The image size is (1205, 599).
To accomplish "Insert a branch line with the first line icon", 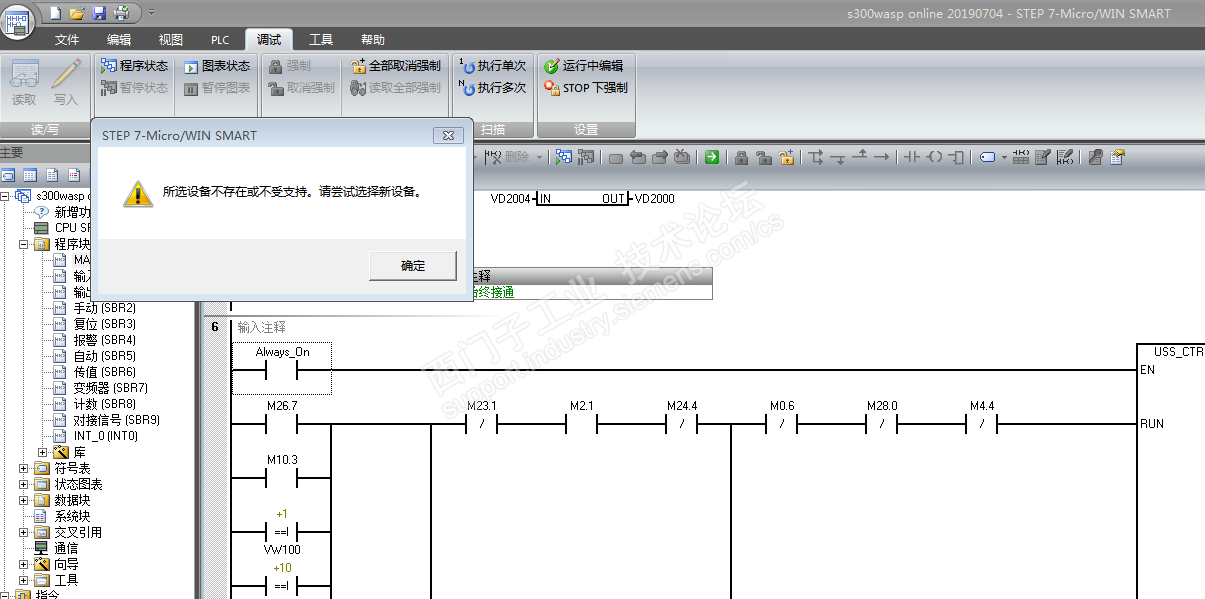I will 816,157.
